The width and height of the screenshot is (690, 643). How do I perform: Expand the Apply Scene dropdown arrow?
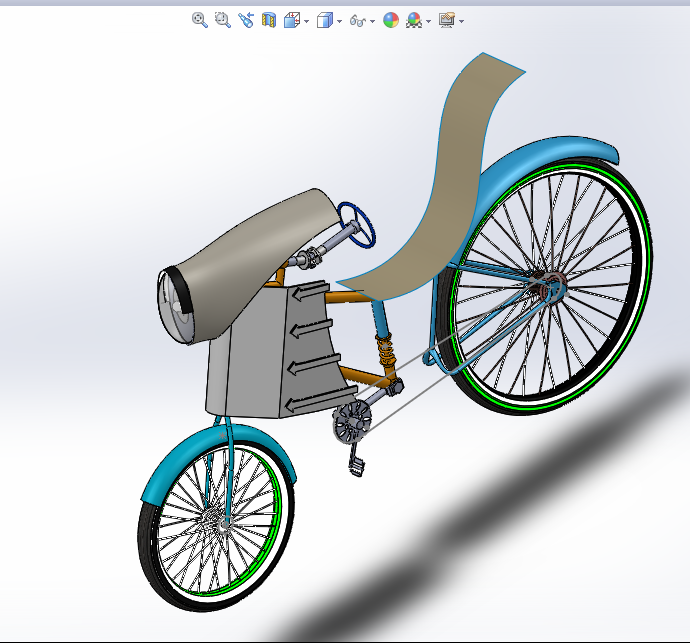[429, 21]
